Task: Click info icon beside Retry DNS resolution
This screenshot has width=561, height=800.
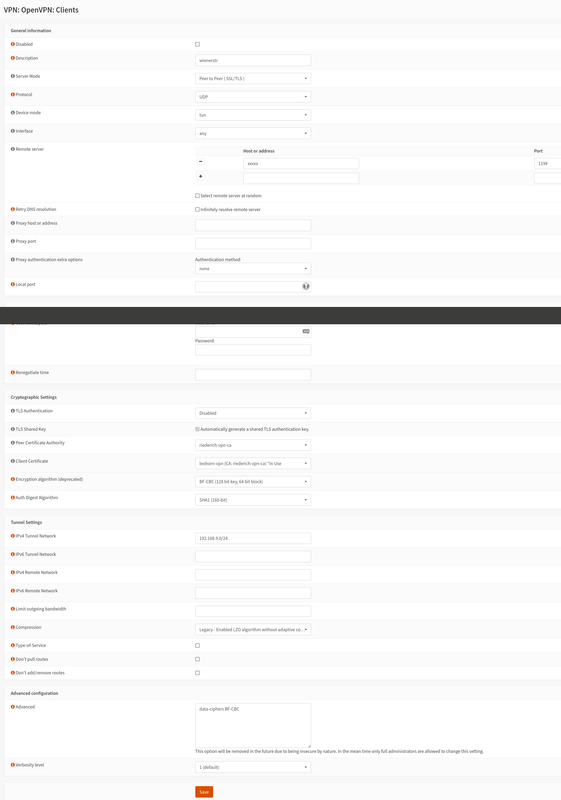Action: (13, 209)
